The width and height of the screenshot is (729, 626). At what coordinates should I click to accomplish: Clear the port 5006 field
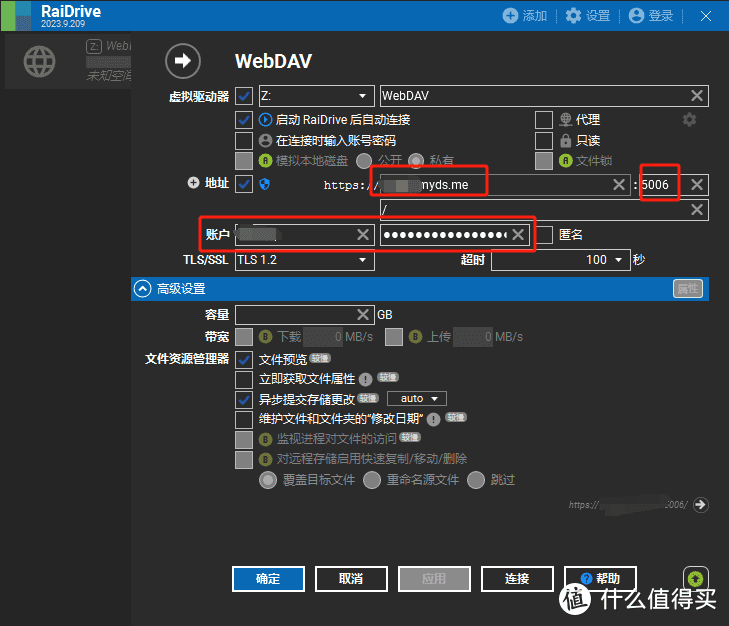[x=696, y=185]
